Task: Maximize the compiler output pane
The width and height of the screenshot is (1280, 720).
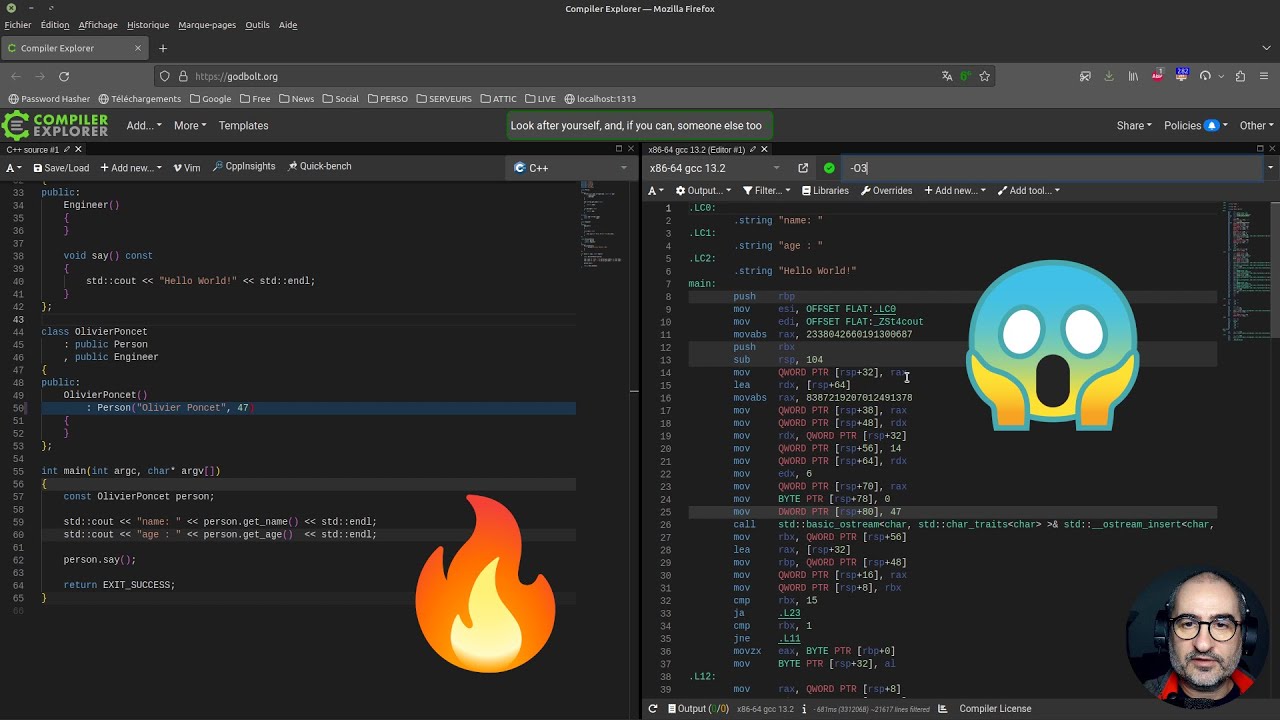Action: point(1259,149)
